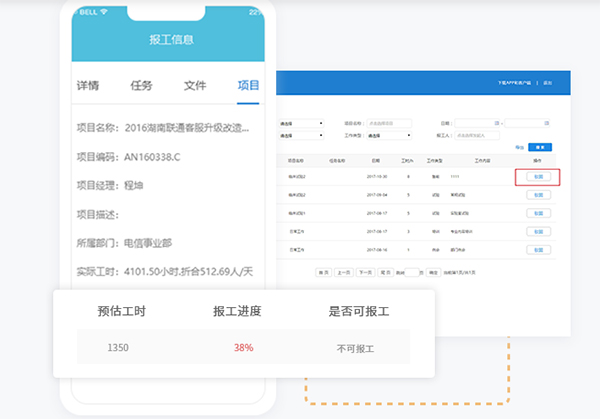Click the estimated hours value 1350
Viewport: 600px width, 419px height.
point(118,347)
